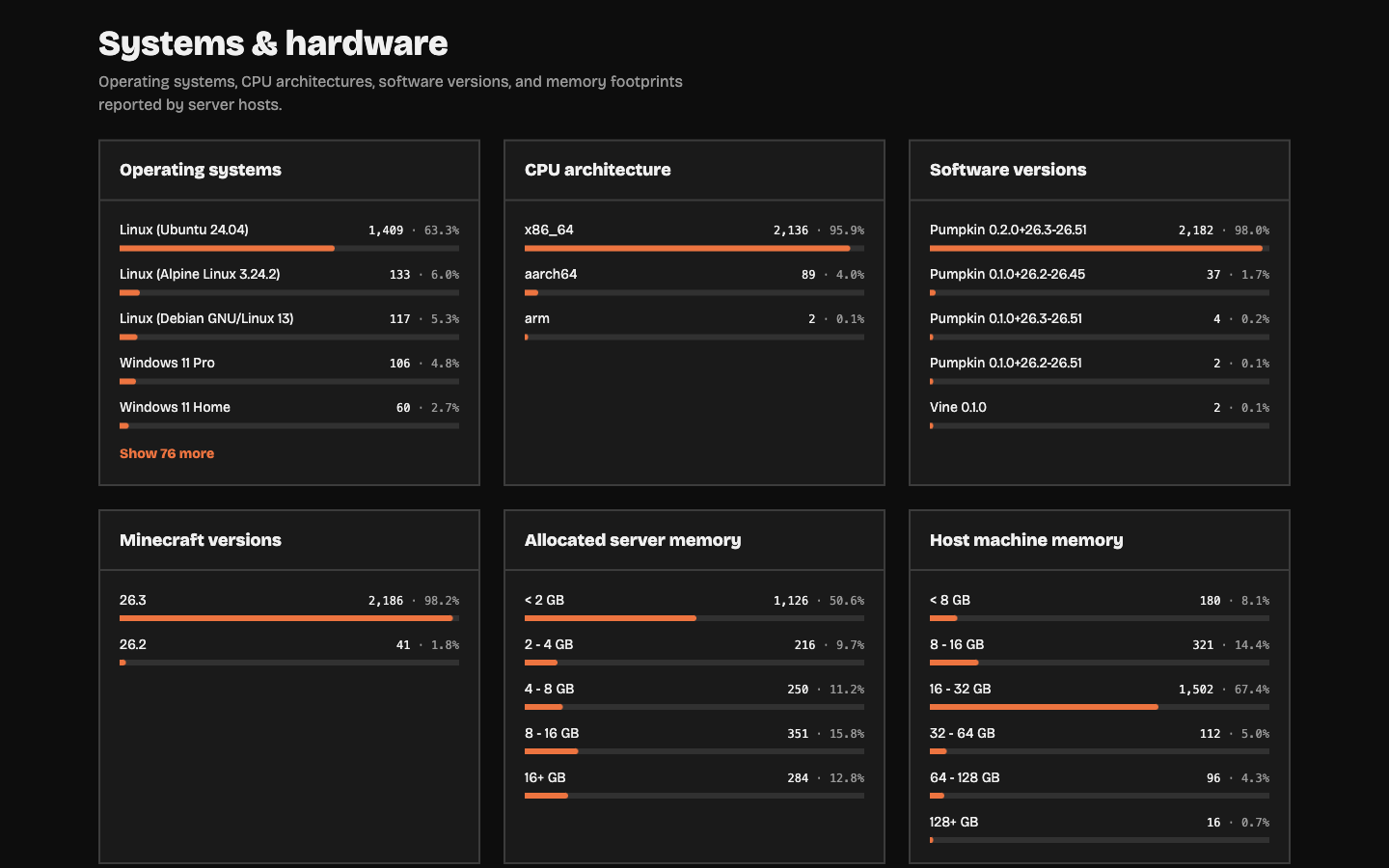Image resolution: width=1389 pixels, height=868 pixels.
Task: Click the 'Minecraft versions' card heading
Action: tap(201, 540)
